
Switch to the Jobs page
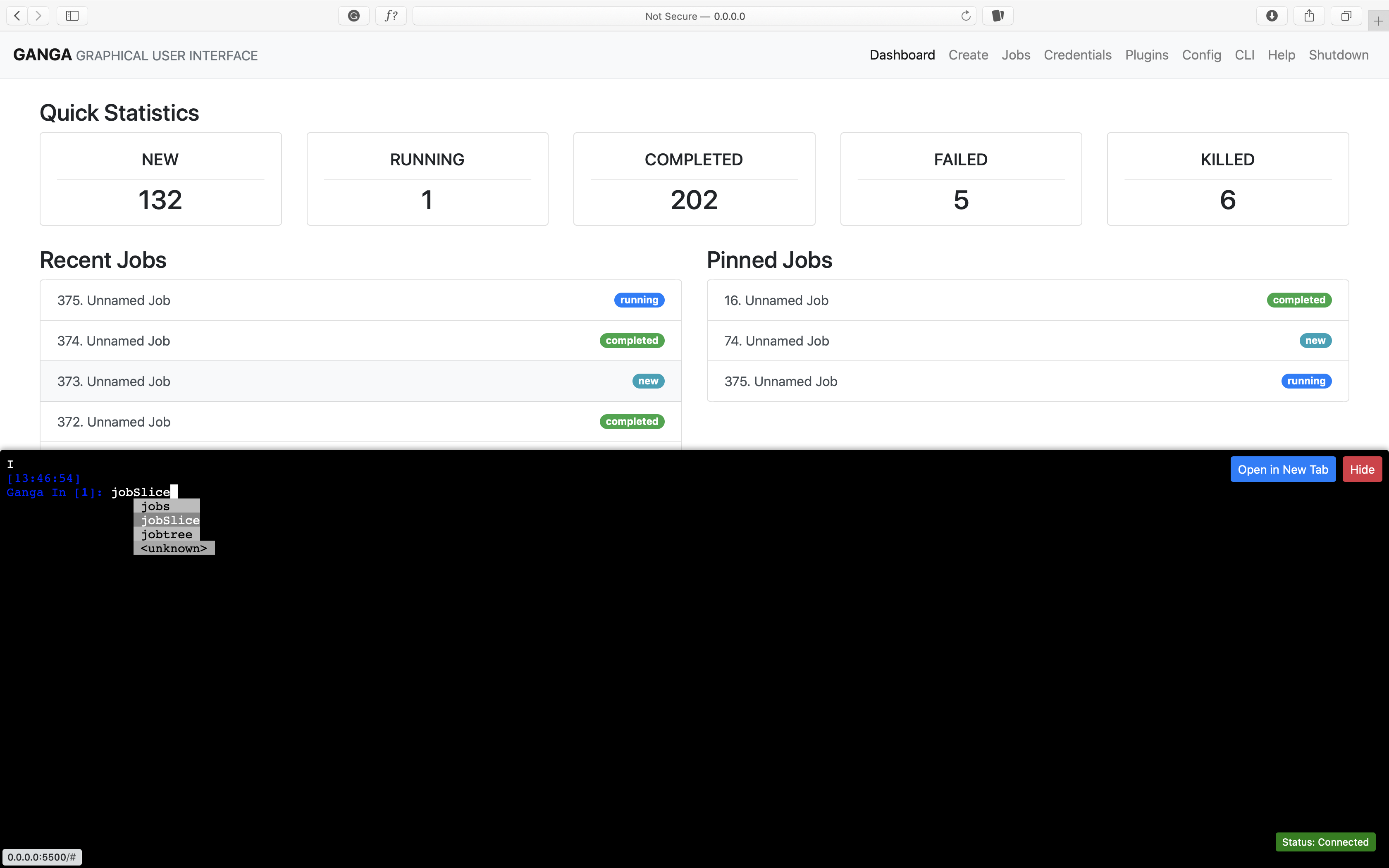tap(1015, 55)
